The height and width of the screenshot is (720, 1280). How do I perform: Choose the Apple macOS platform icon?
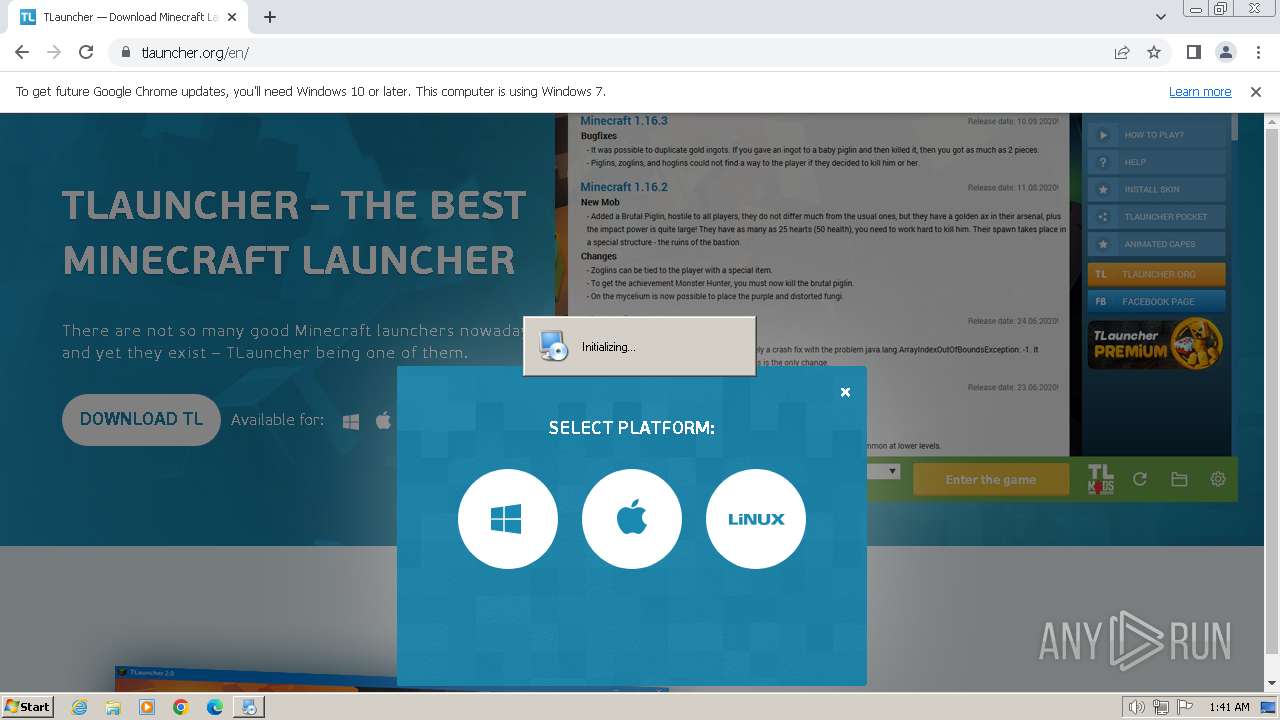pyautogui.click(x=632, y=519)
